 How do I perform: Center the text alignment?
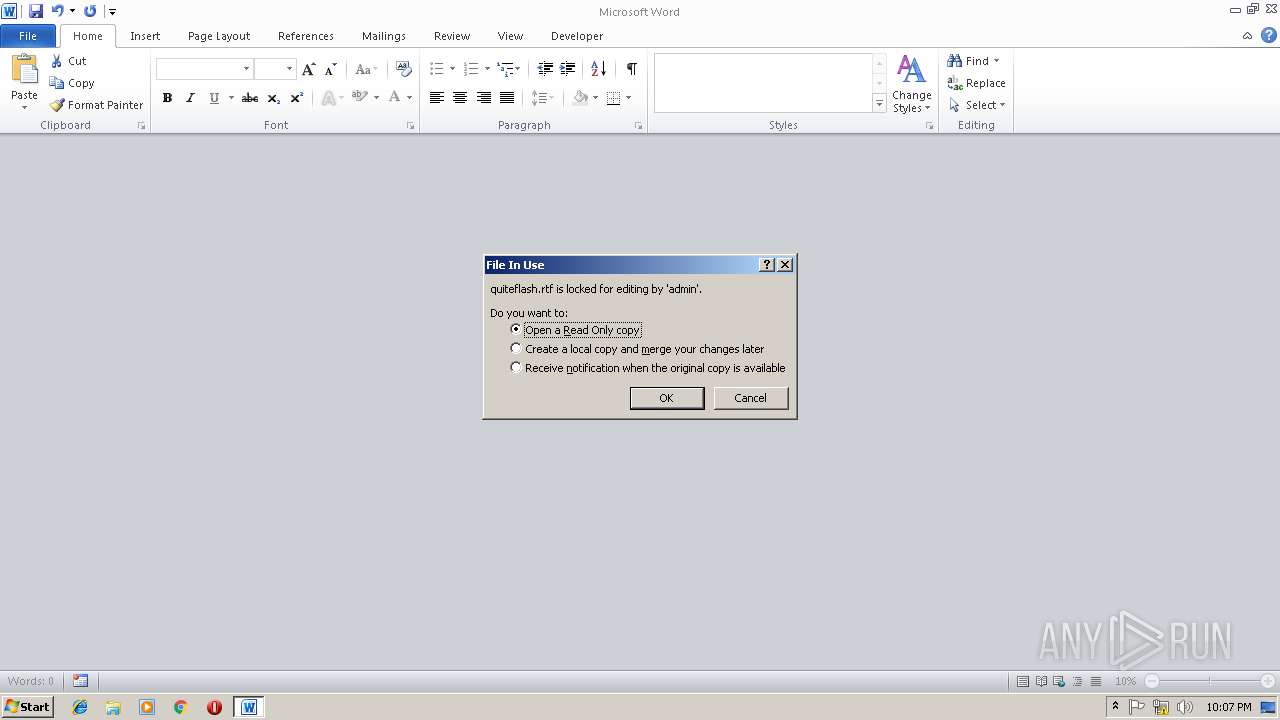[x=460, y=98]
